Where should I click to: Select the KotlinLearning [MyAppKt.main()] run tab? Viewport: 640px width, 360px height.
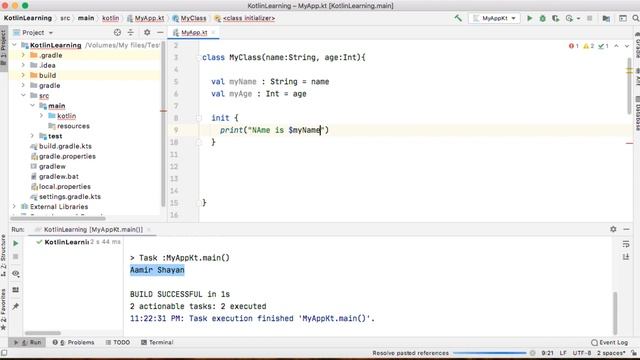93,229
